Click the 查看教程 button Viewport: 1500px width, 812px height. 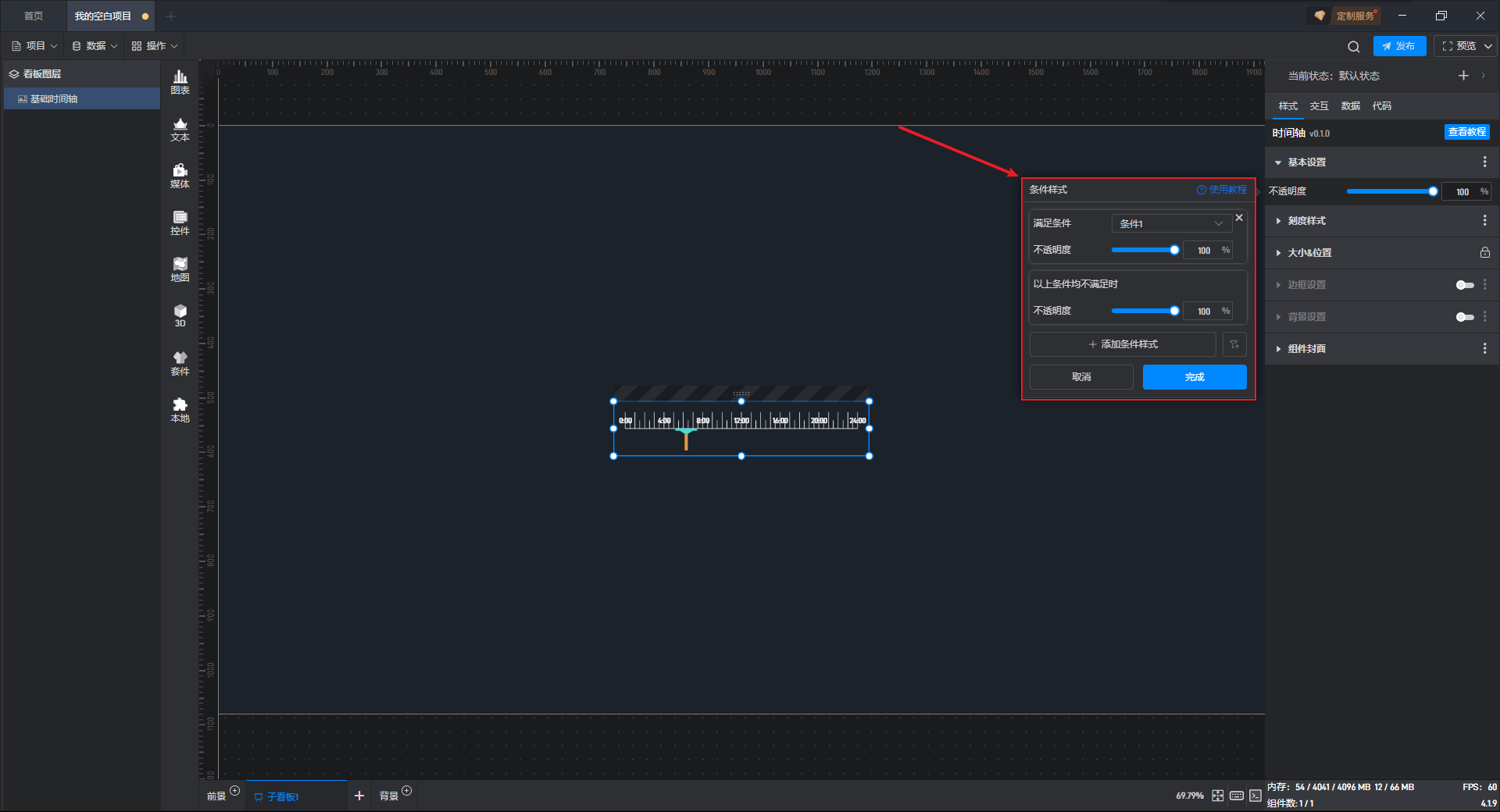coord(1466,132)
